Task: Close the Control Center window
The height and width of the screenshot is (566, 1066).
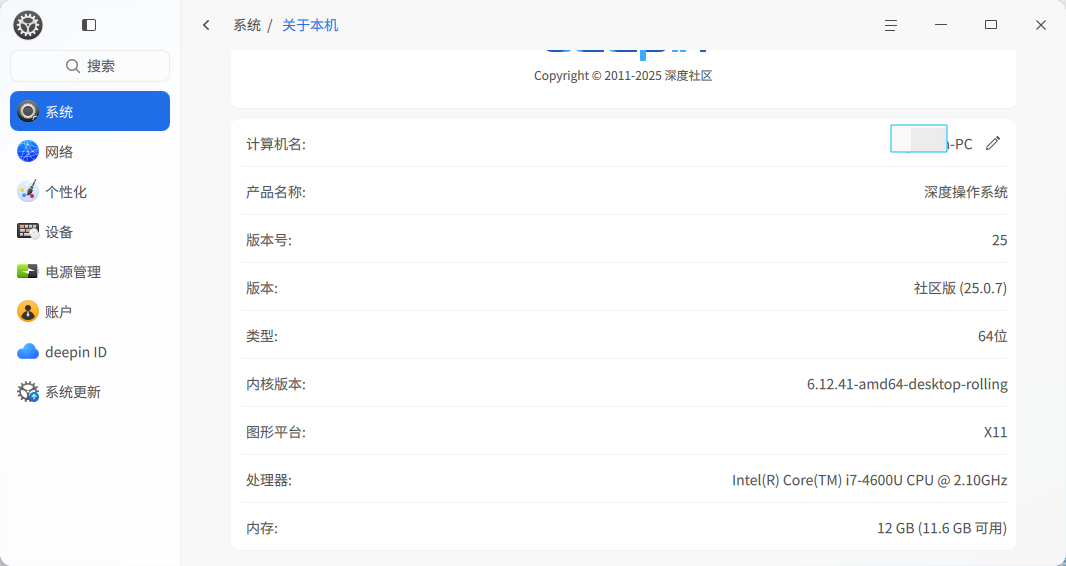Action: point(1041,25)
